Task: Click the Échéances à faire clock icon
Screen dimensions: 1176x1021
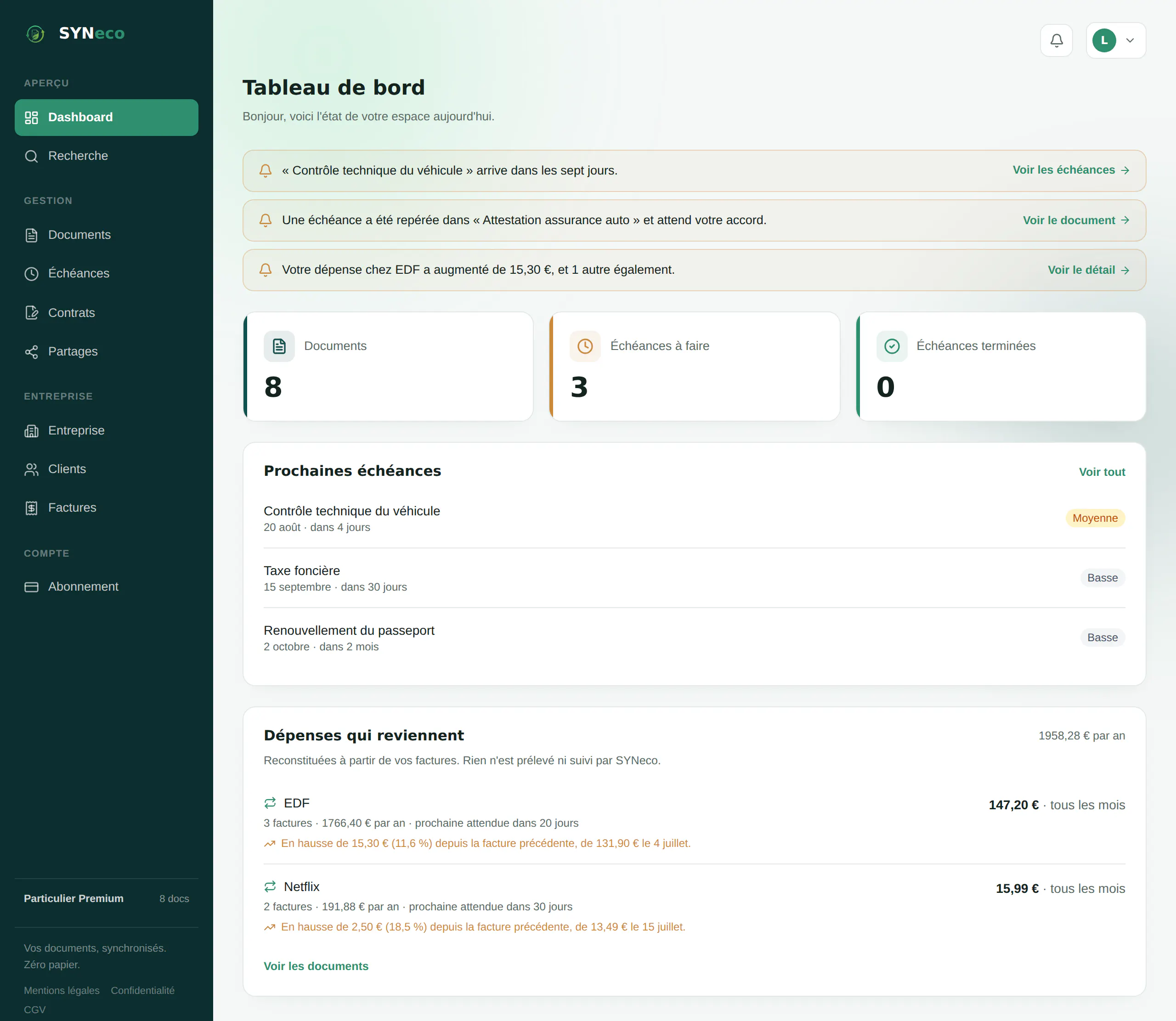Action: (585, 346)
